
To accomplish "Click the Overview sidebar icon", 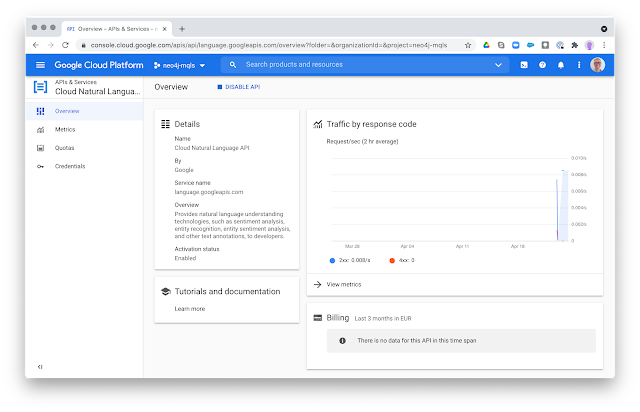I will point(40,111).
